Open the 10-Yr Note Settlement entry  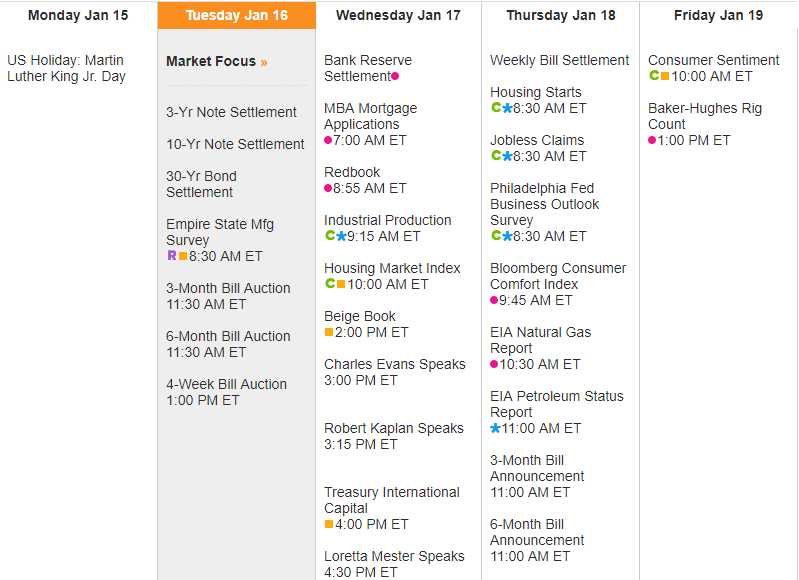(235, 144)
